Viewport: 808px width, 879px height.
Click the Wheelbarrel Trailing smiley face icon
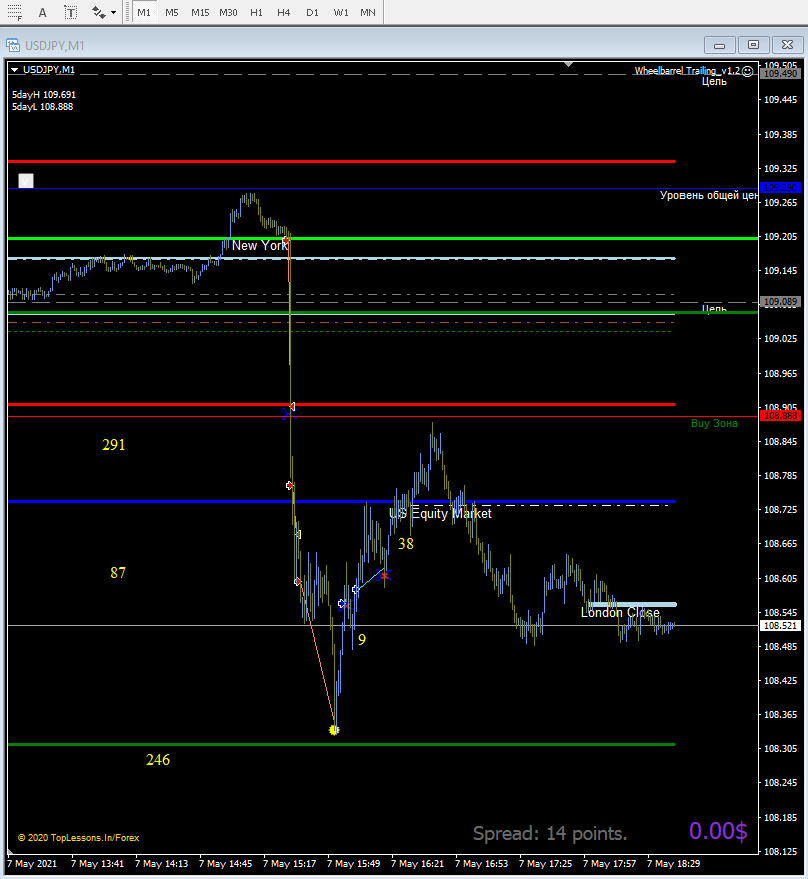pos(747,71)
